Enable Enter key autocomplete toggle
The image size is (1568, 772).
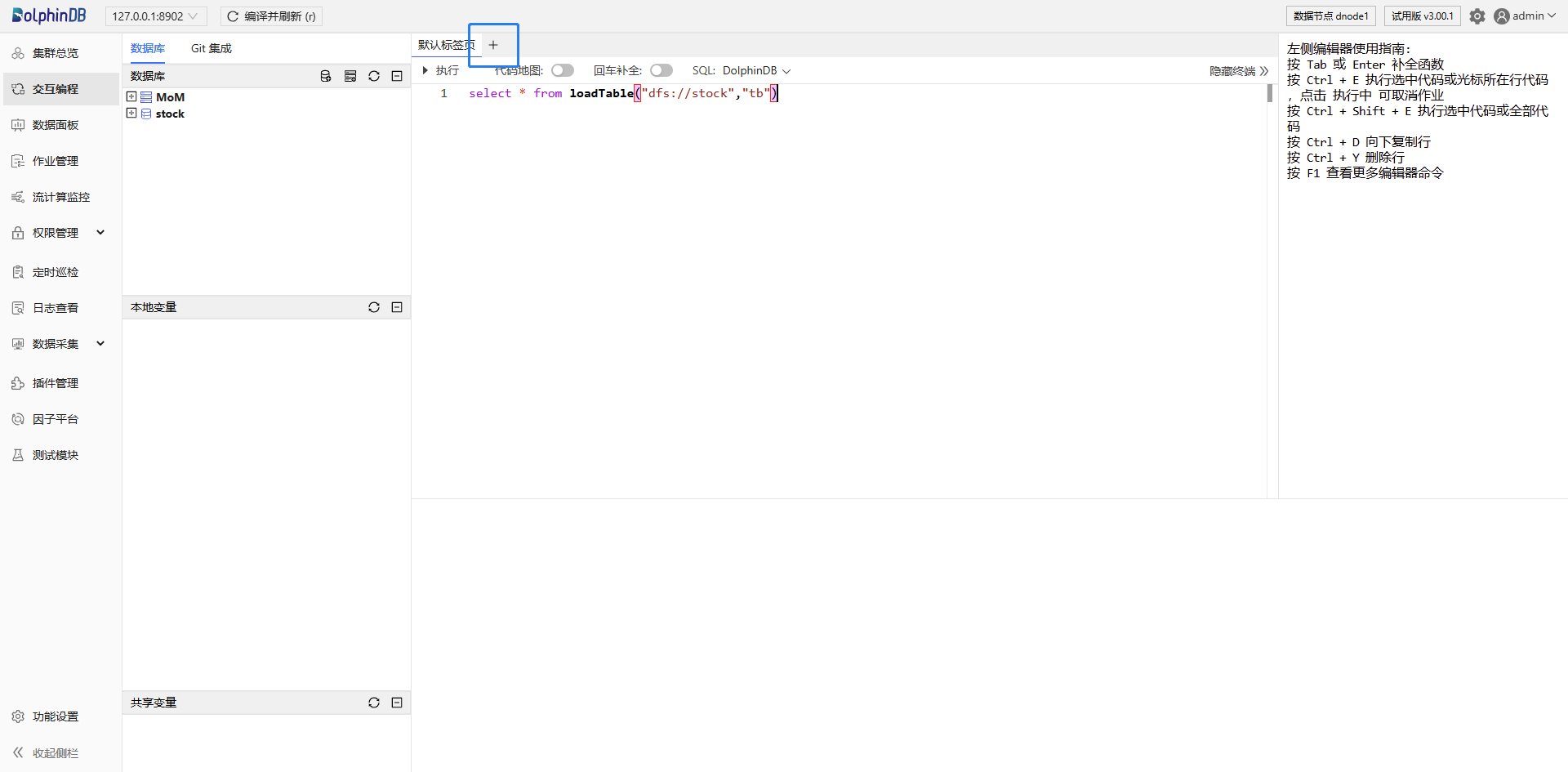tap(661, 70)
